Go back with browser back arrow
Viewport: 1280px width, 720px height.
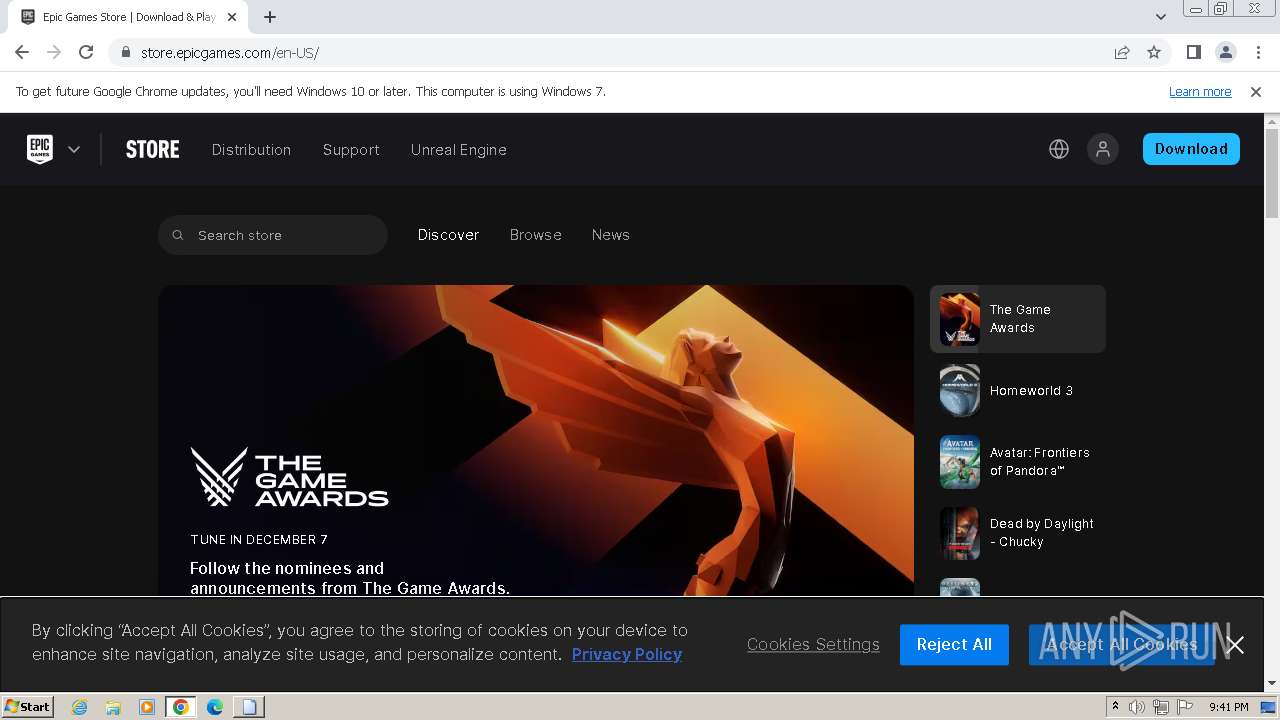point(22,52)
